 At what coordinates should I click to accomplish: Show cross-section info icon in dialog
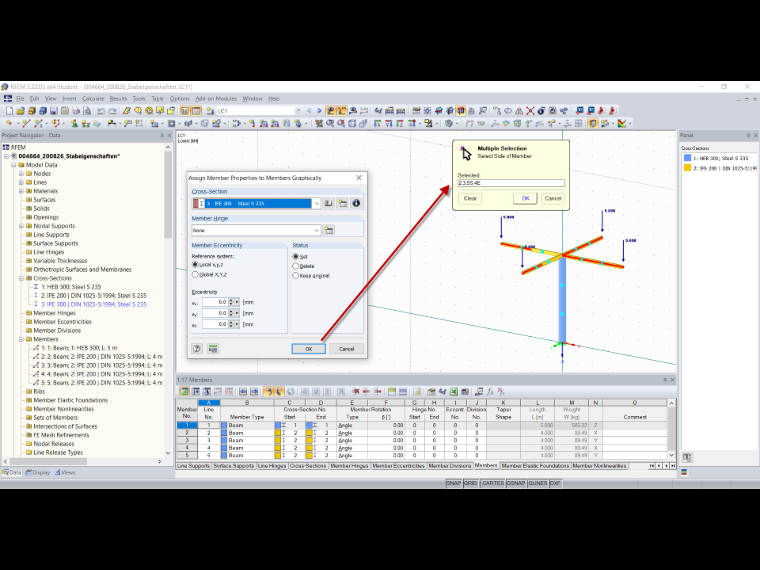tap(356, 203)
